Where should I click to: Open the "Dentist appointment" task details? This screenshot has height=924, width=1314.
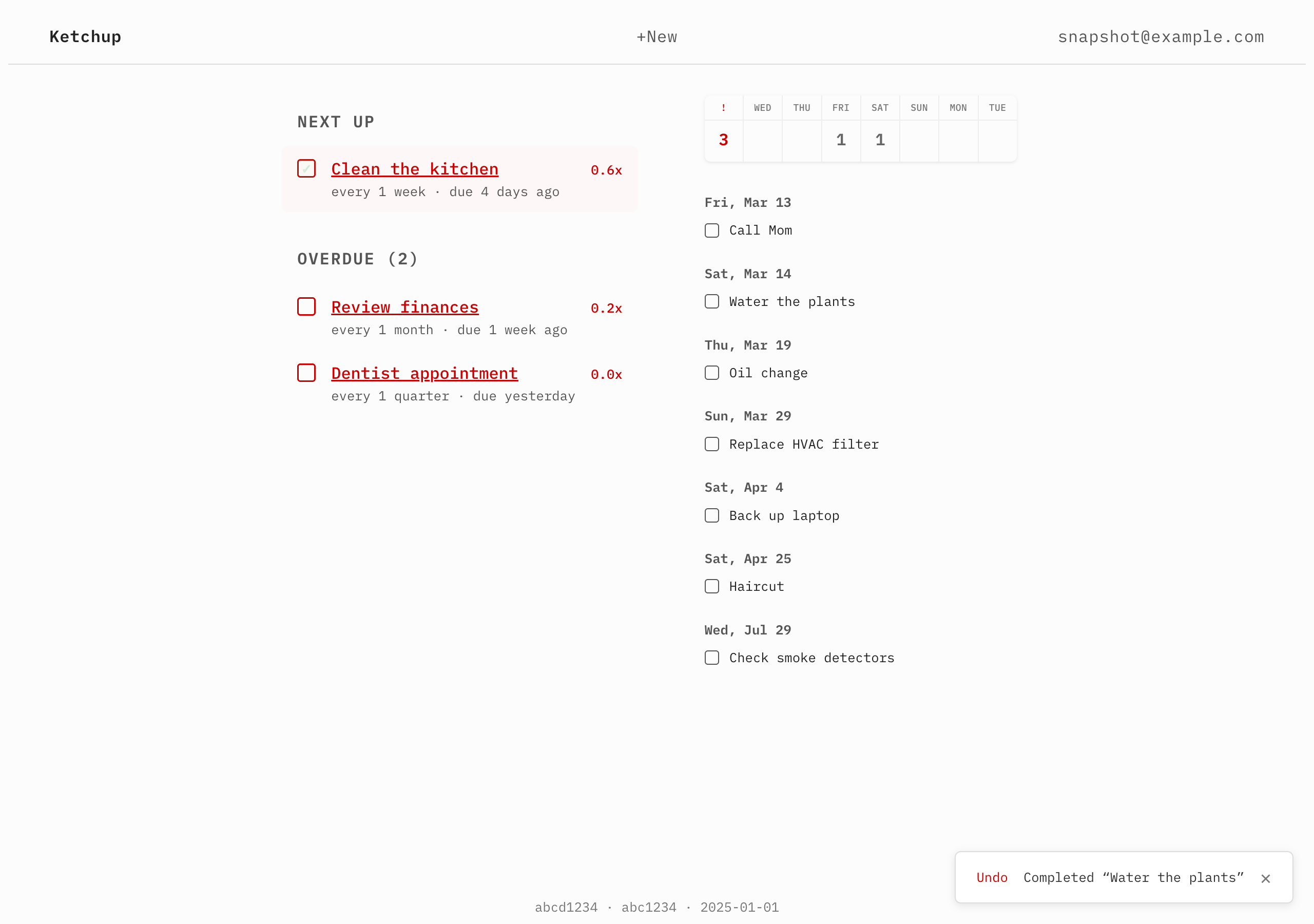pyautogui.click(x=424, y=373)
